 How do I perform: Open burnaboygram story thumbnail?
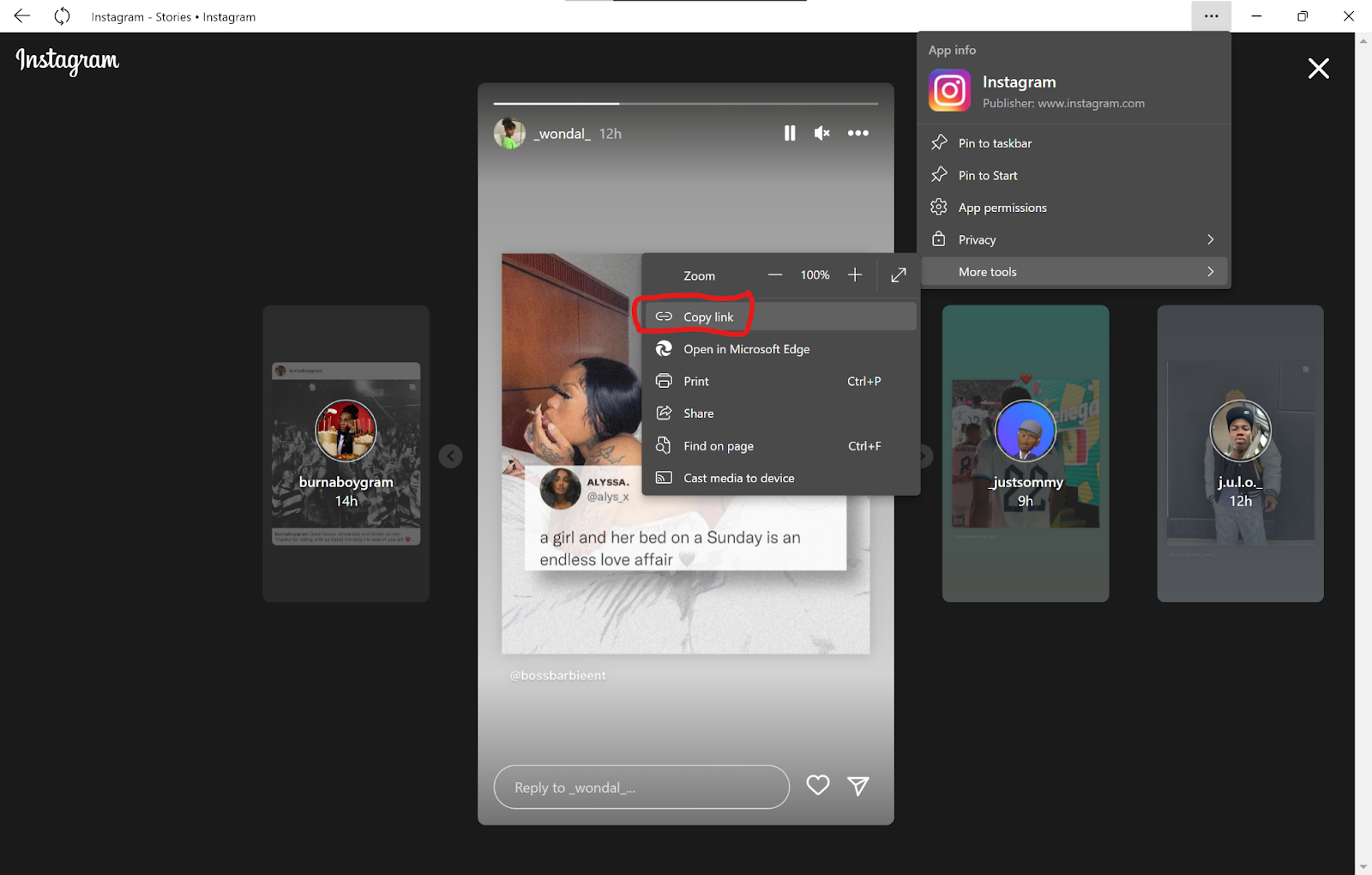point(346,454)
